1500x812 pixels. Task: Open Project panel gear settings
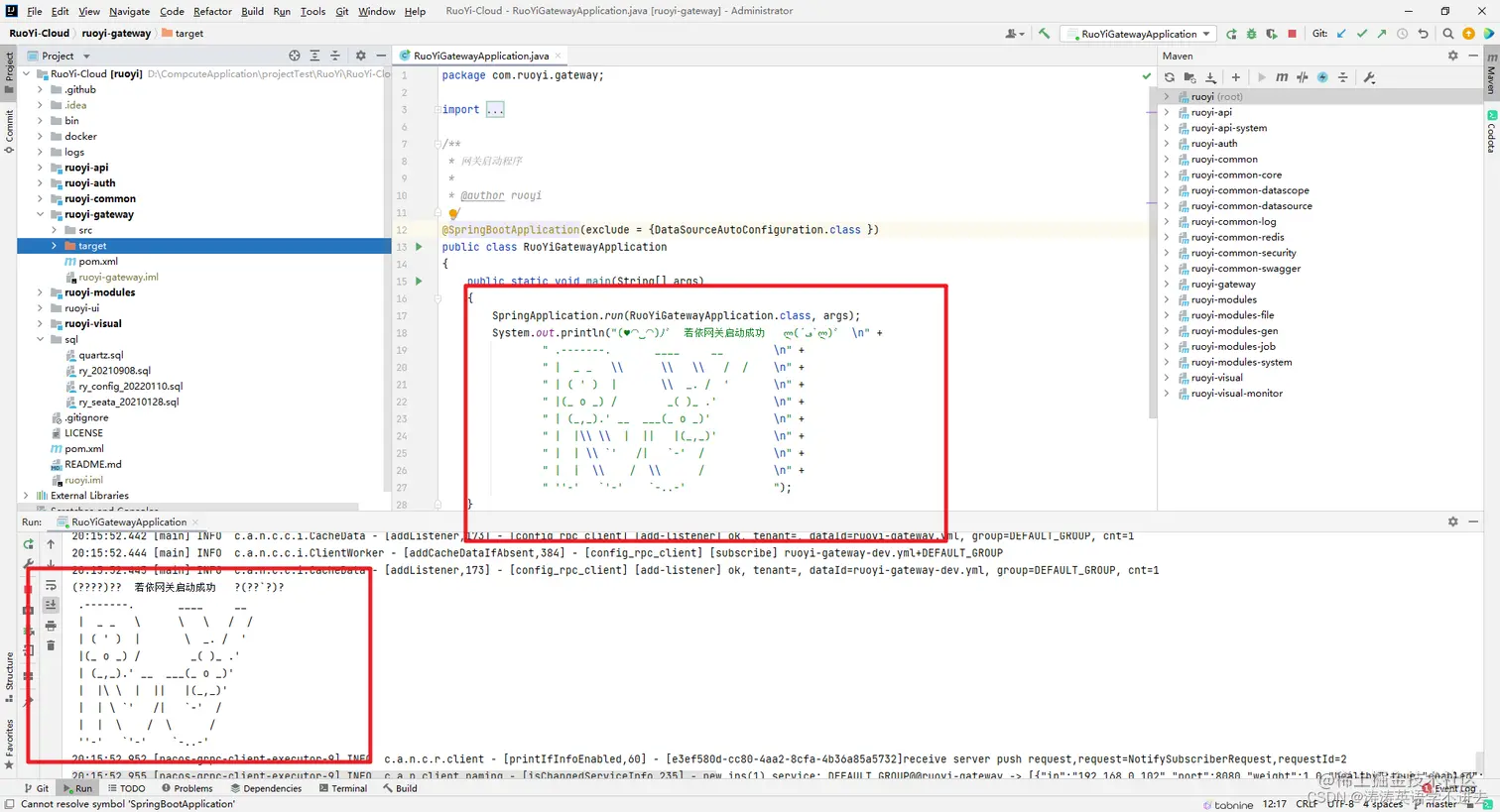point(360,56)
